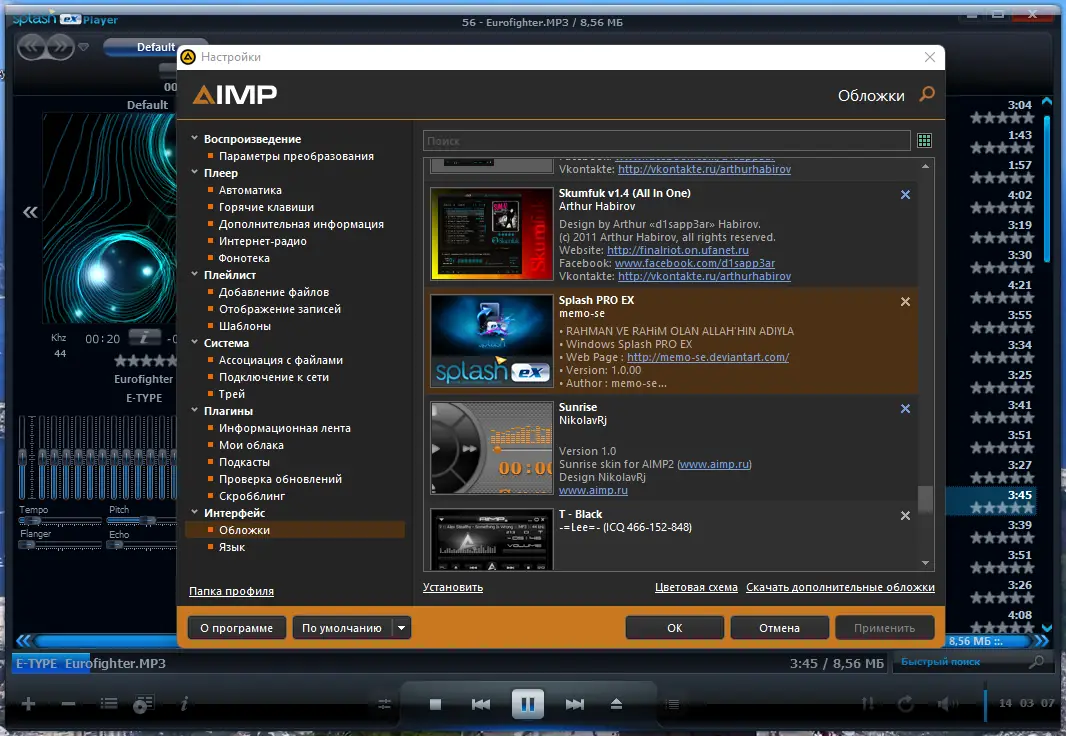Click the Flanger slider in player
The image size is (1066, 736).
[60, 545]
